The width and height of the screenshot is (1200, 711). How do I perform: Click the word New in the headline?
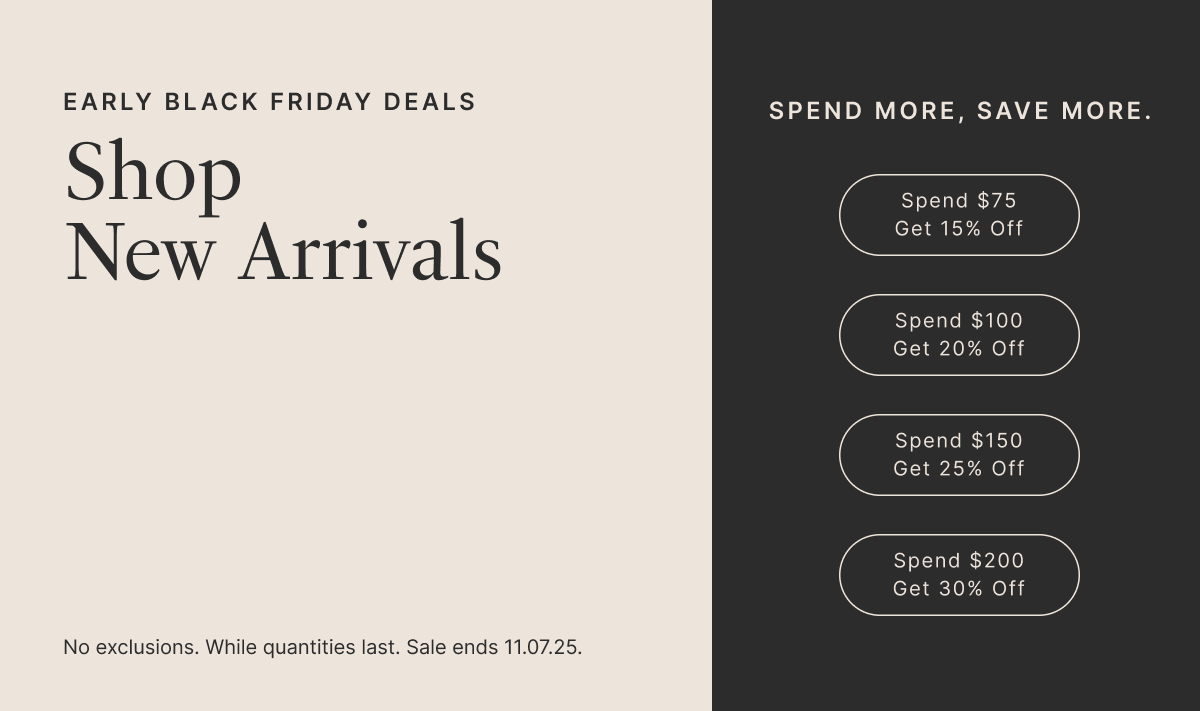[139, 252]
